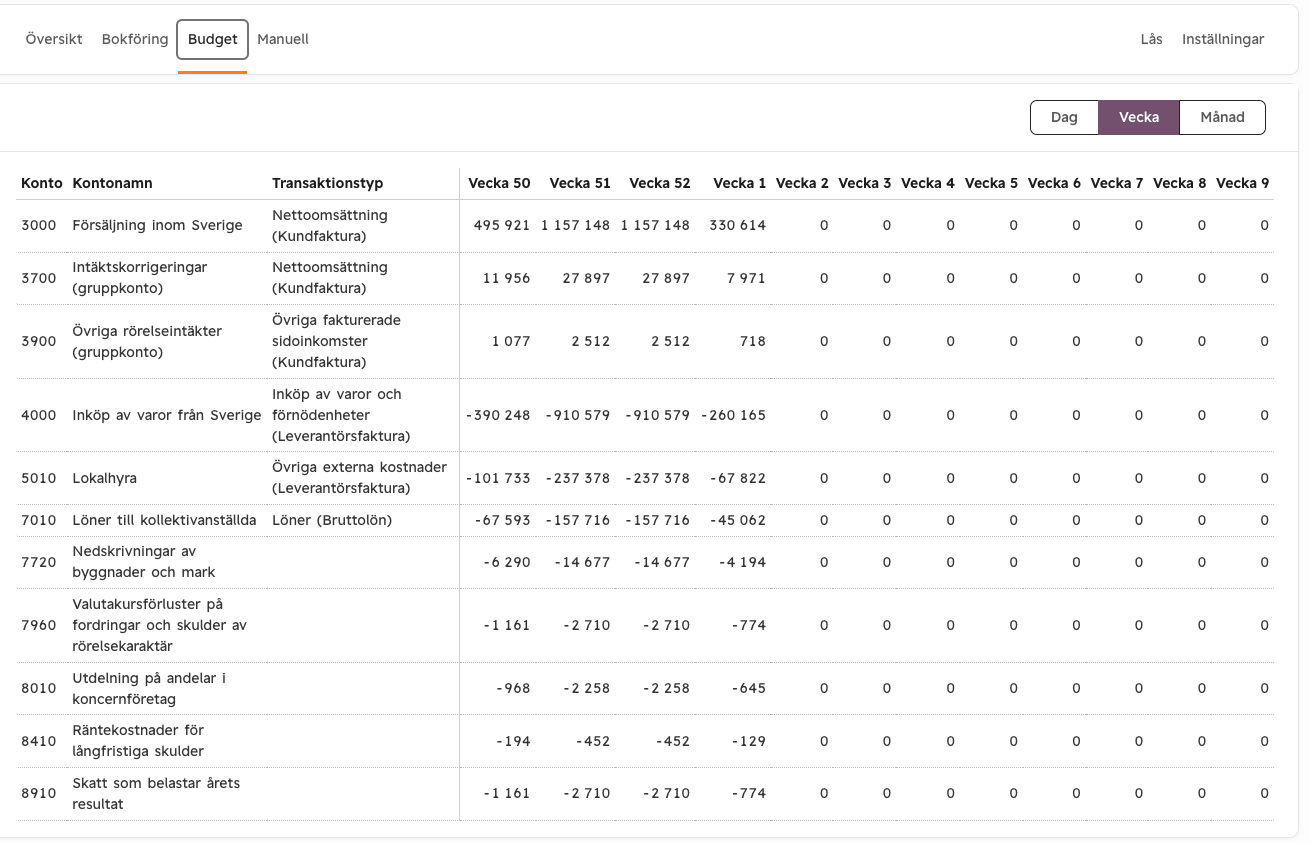Select account number 8910
1310x843 pixels.
coord(39,793)
